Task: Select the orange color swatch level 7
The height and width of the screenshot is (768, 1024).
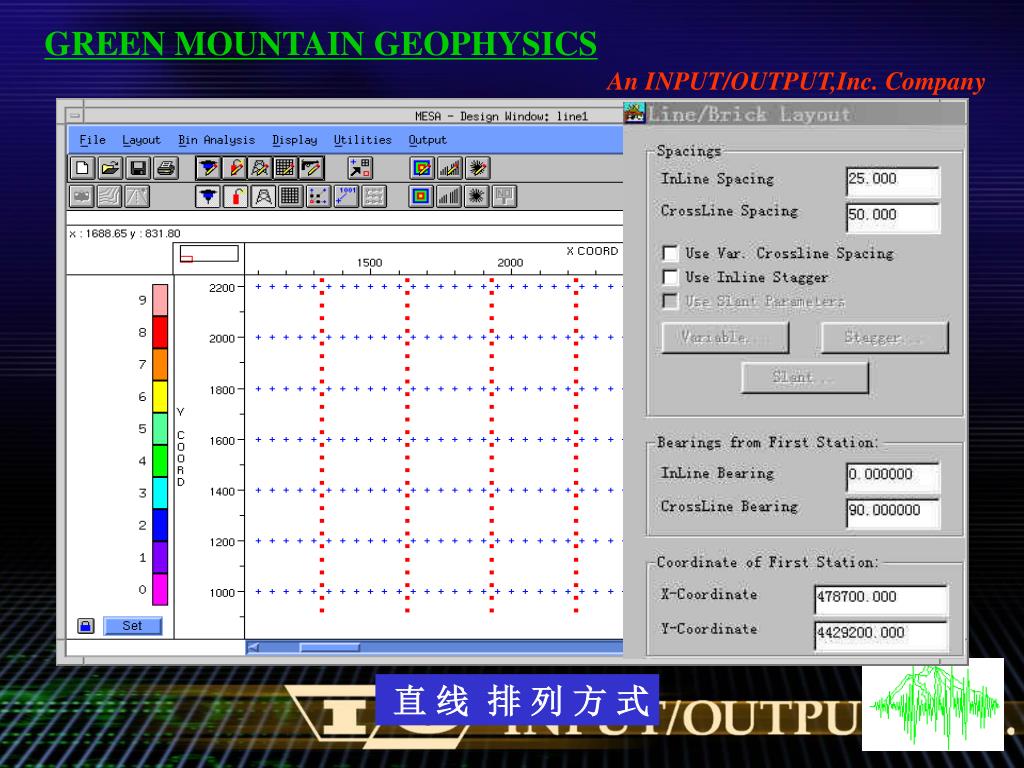Action: click(x=160, y=365)
